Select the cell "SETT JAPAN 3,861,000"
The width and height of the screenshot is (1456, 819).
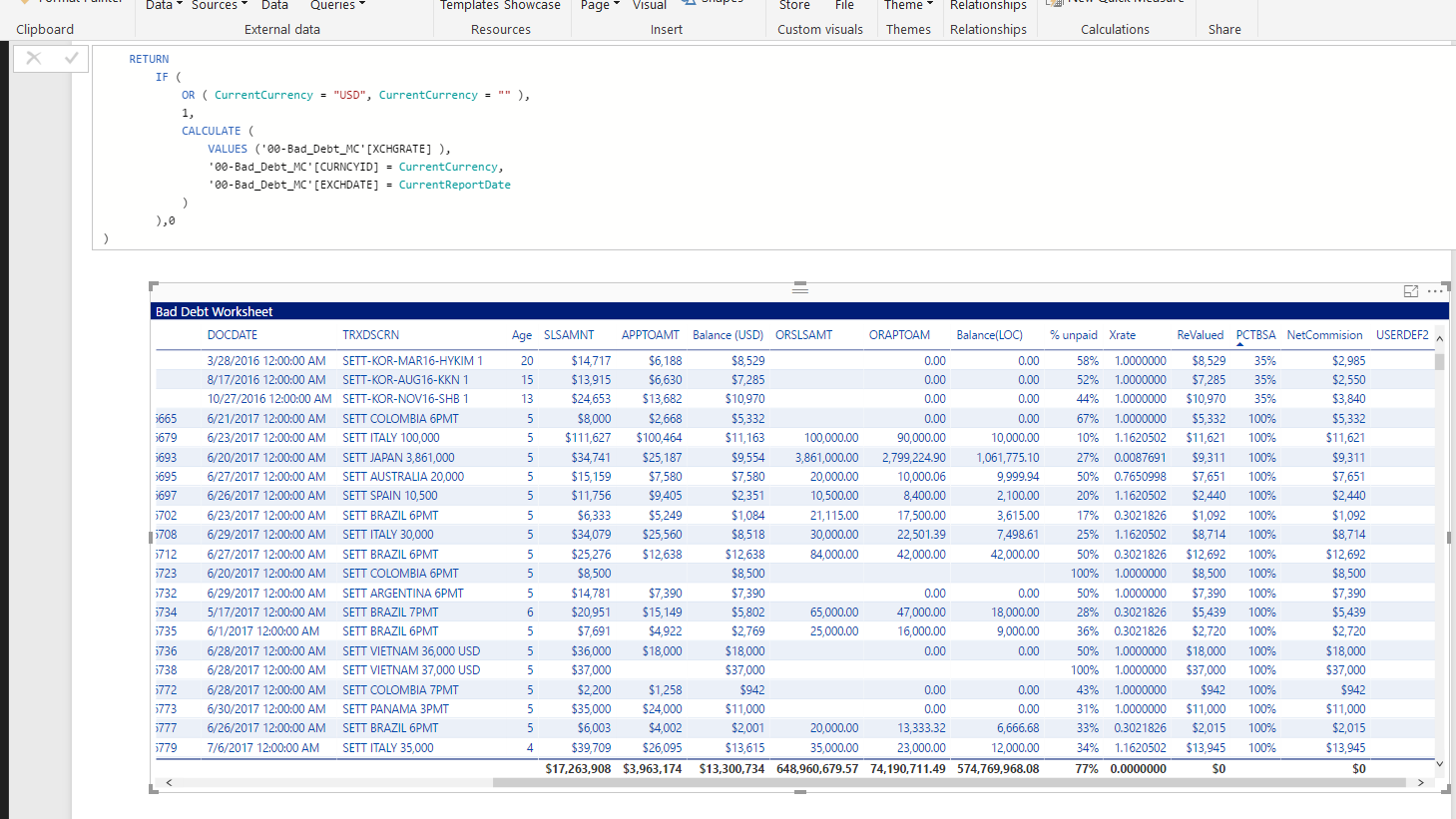(398, 457)
